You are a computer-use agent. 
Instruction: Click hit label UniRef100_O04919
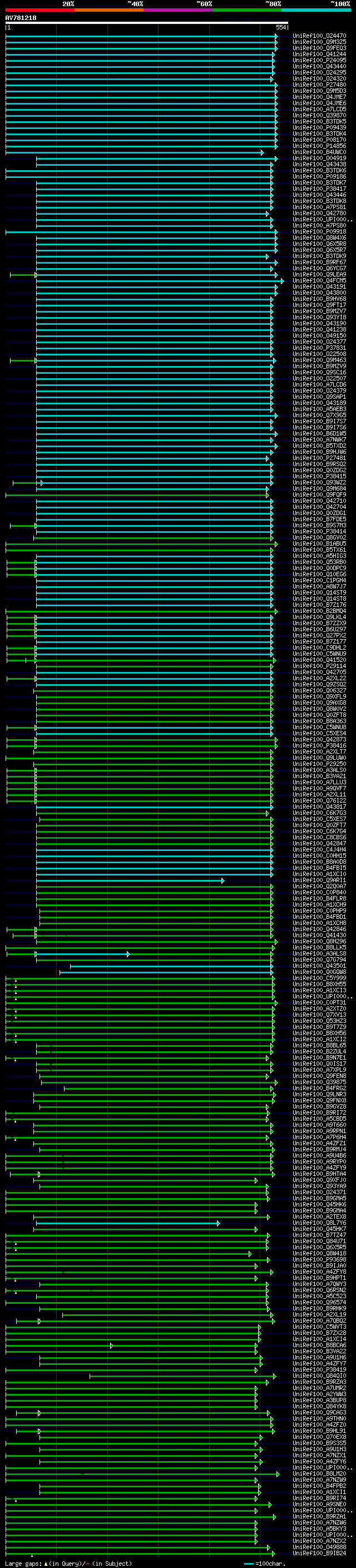pos(319,159)
